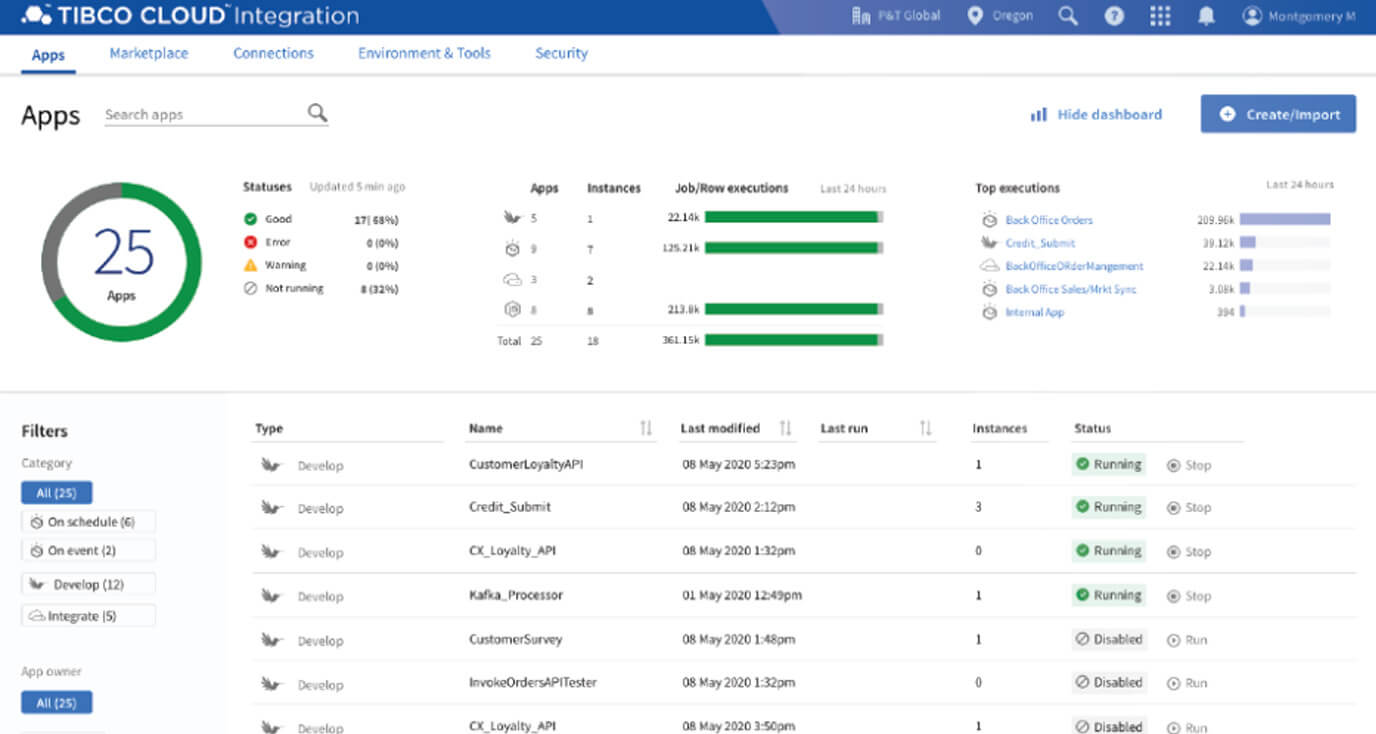Switch to the Apps tab
The image size is (1376, 734).
(48, 55)
